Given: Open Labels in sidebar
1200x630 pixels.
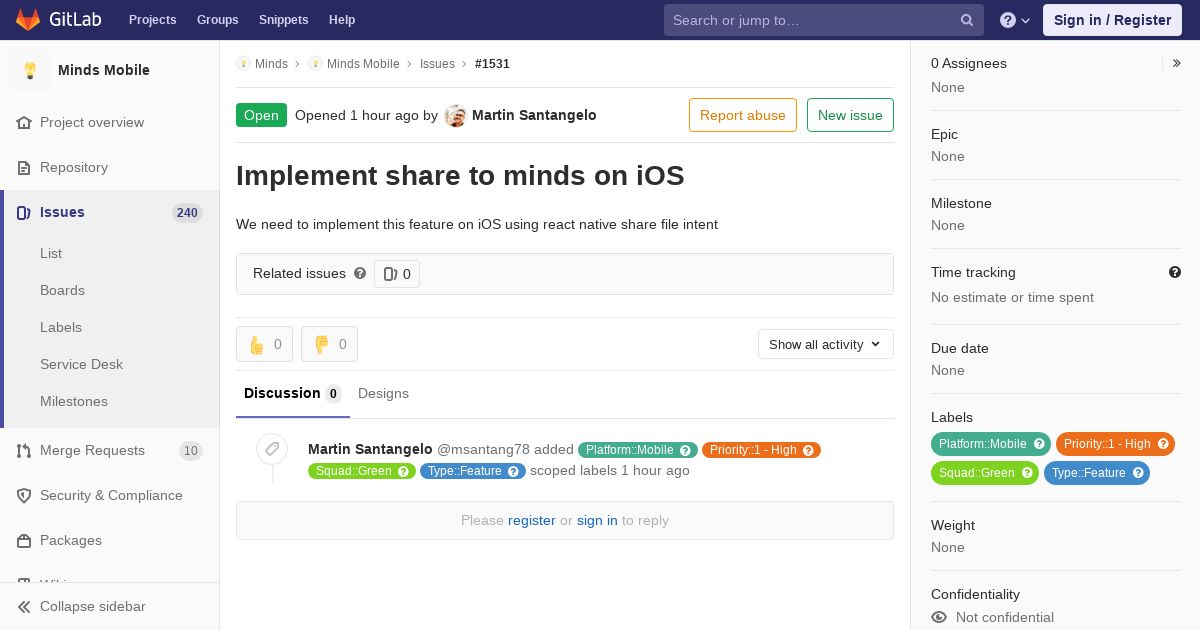Looking at the screenshot, I should point(61,327).
